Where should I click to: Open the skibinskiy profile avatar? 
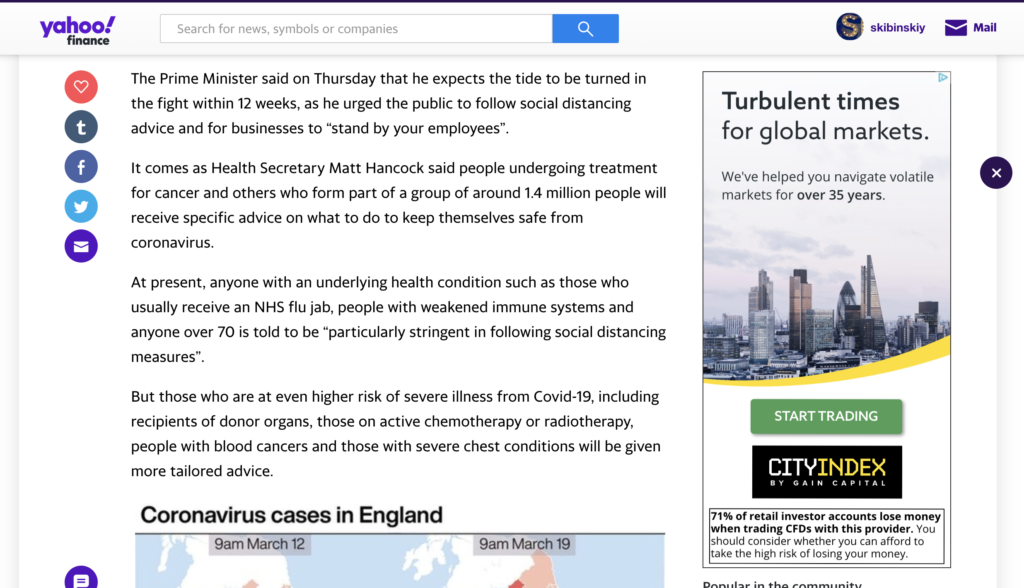click(850, 27)
